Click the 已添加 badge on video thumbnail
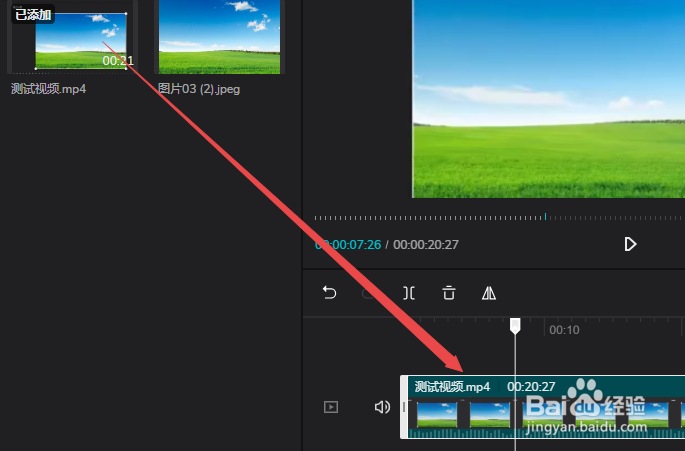 33,14
